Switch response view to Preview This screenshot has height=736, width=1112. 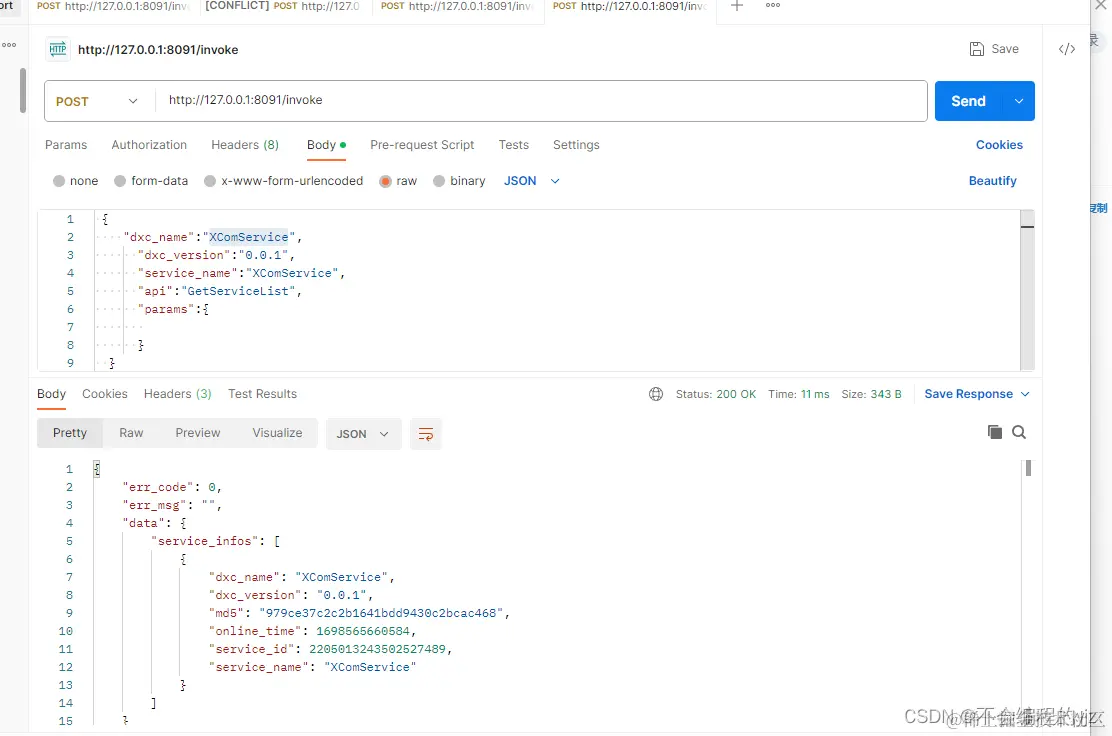pos(198,433)
